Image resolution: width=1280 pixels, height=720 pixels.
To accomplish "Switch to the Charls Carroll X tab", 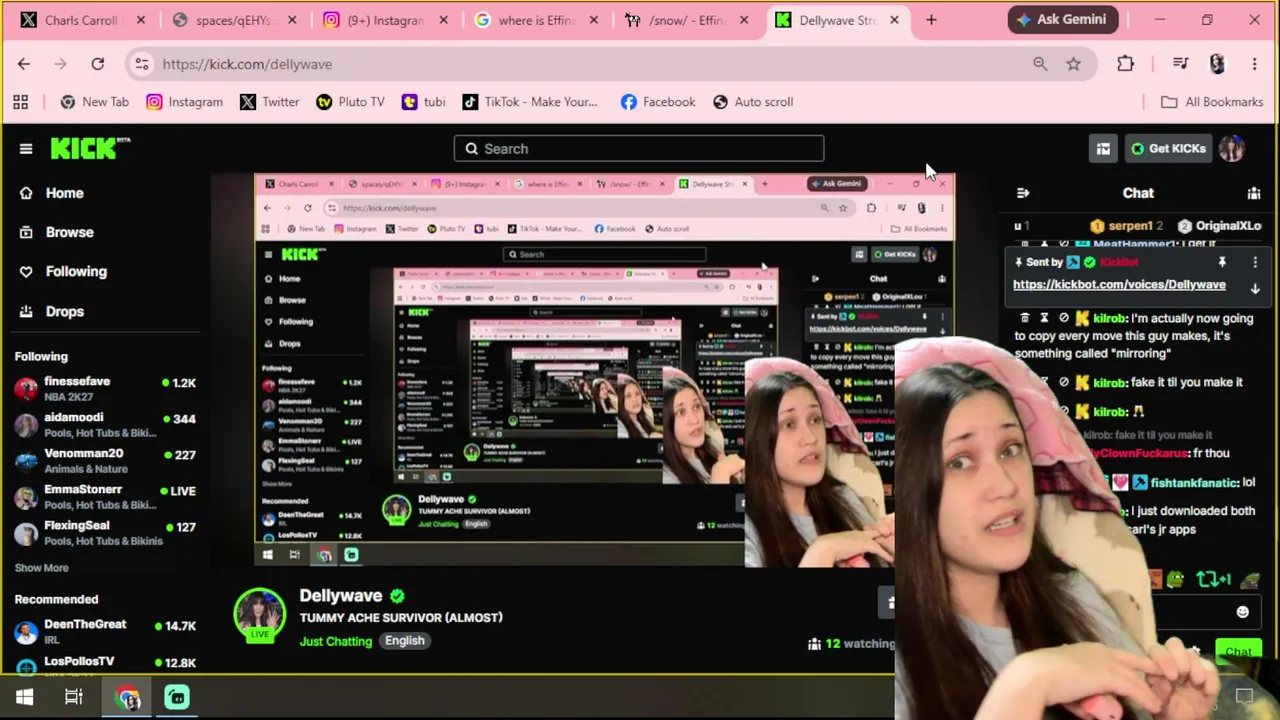I will (x=83, y=20).
